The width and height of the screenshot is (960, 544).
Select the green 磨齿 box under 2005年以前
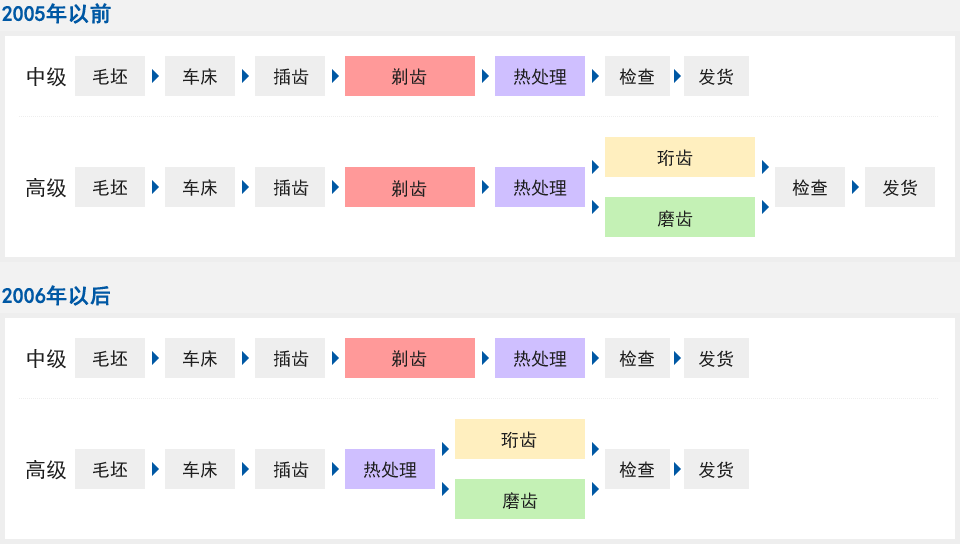679,217
